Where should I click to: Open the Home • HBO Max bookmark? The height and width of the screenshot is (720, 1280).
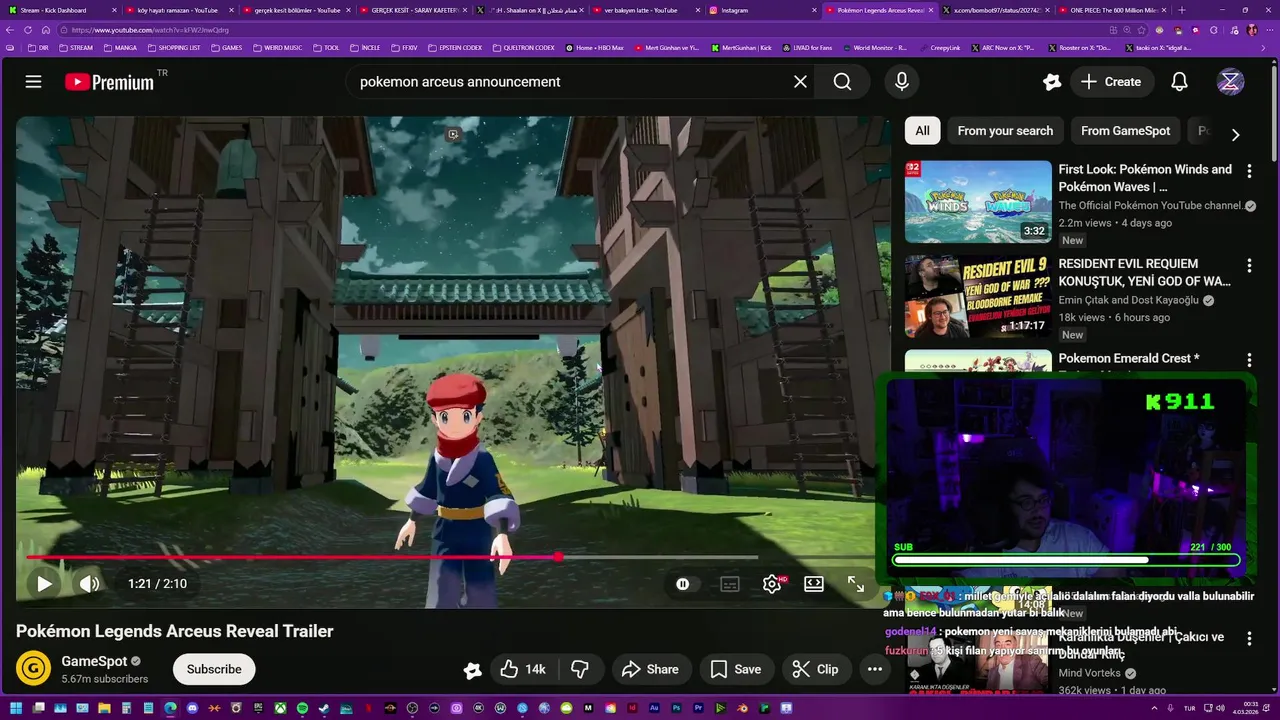pos(594,47)
